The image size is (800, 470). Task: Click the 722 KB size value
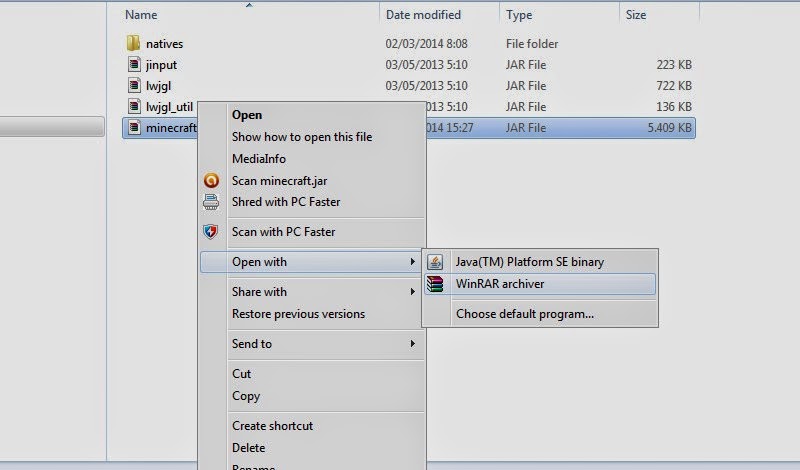(674, 86)
